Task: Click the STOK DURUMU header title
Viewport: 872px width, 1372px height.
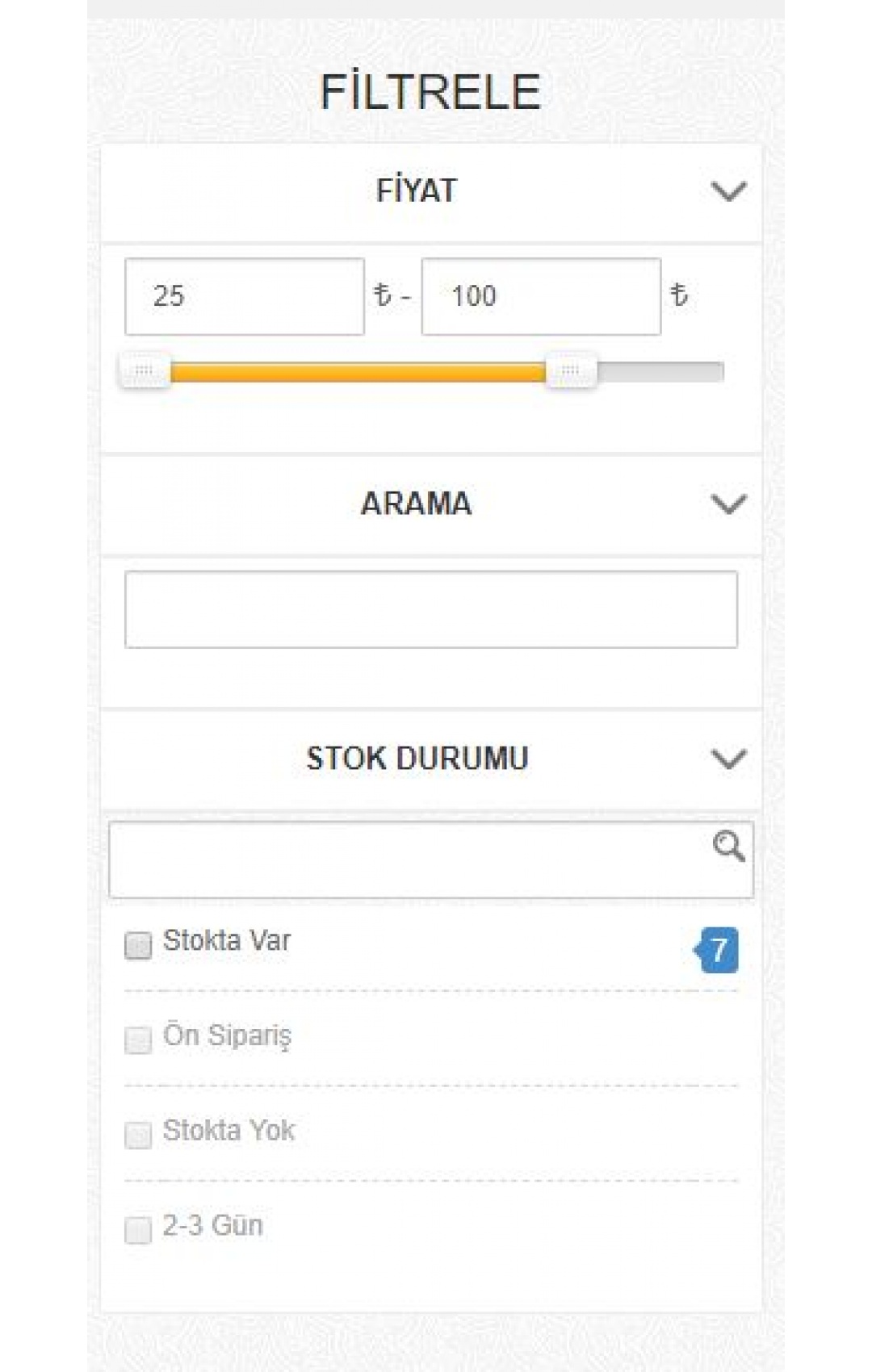Action: (417, 759)
